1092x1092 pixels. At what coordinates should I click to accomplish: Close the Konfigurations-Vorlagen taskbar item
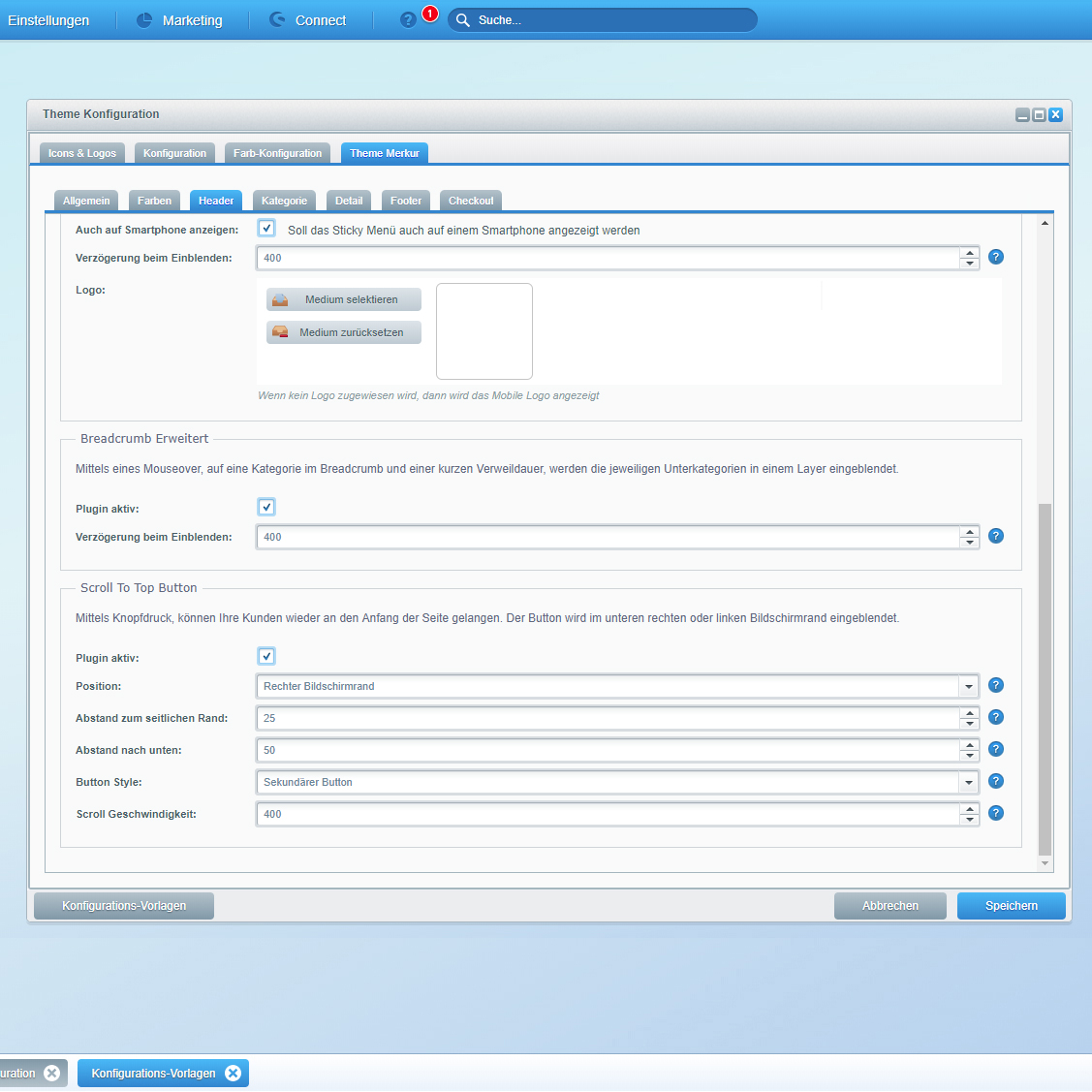click(x=233, y=1073)
